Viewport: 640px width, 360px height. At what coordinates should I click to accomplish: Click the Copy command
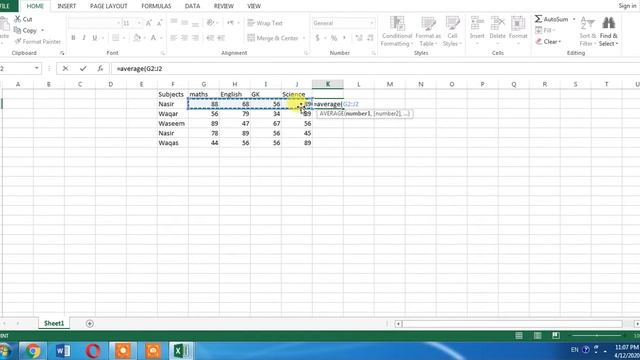pyautogui.click(x=25, y=30)
